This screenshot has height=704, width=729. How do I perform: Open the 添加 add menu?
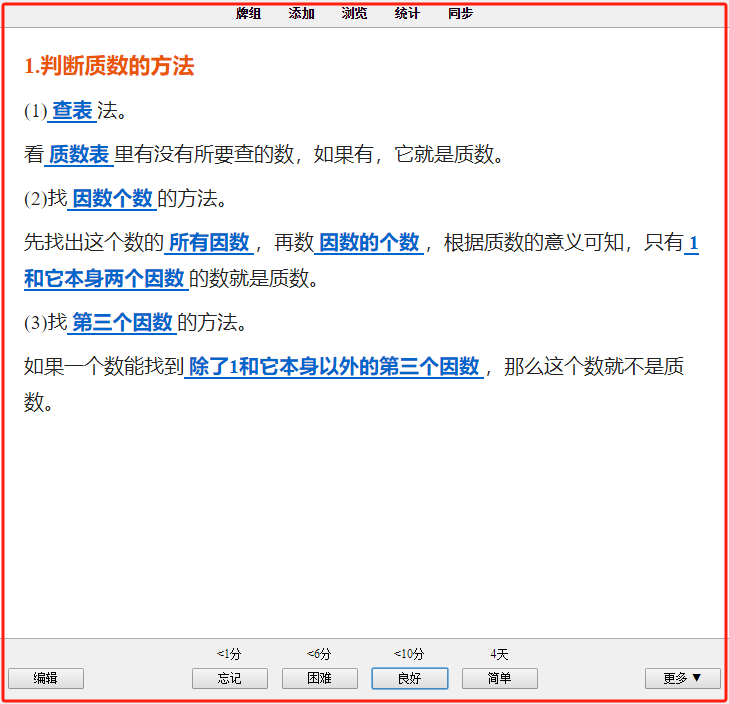[x=301, y=13]
